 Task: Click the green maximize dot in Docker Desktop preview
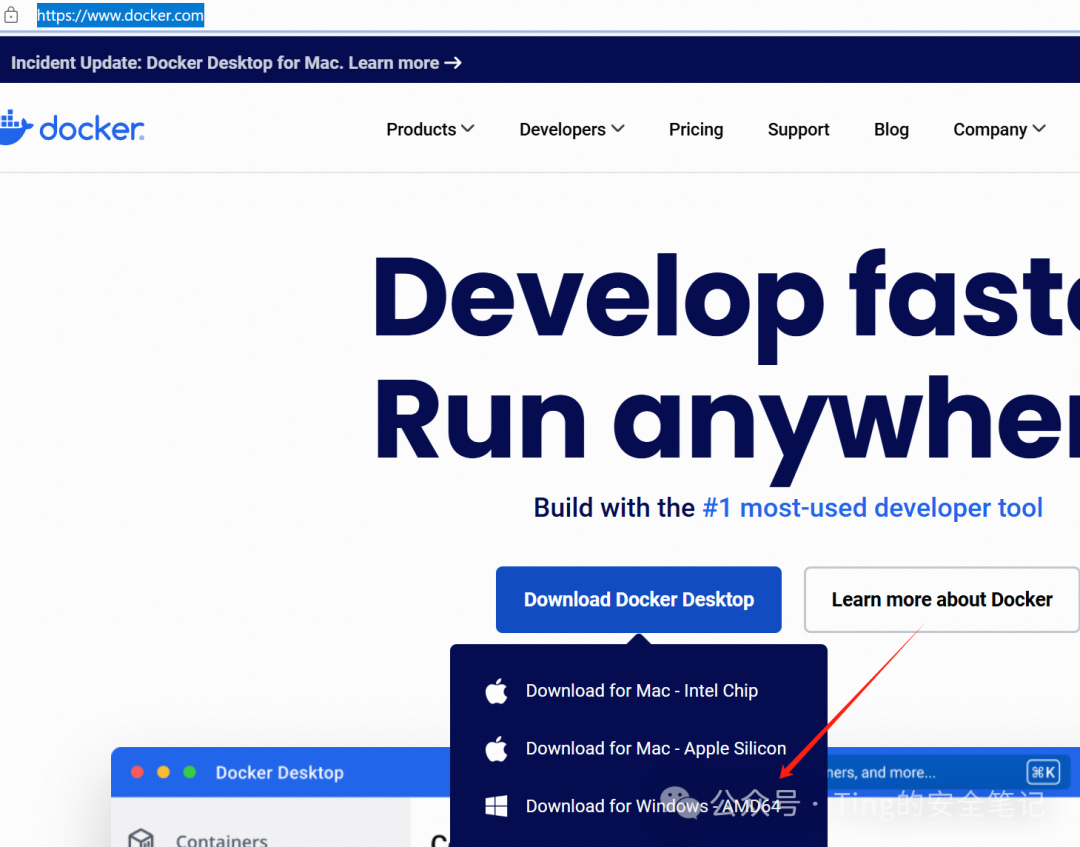pyautogui.click(x=189, y=772)
